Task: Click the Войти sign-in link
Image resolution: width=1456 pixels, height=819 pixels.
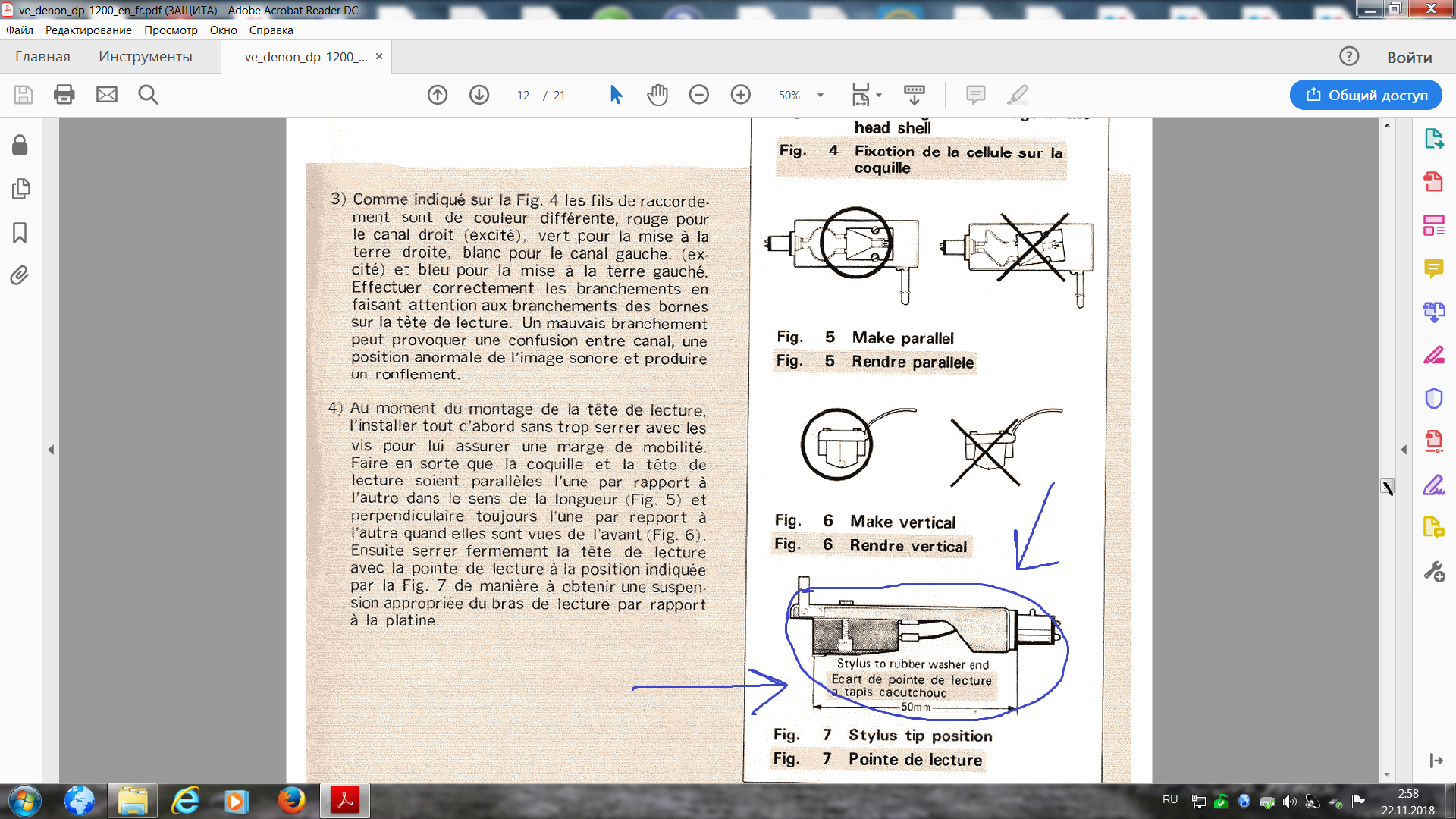Action: pos(1409,58)
